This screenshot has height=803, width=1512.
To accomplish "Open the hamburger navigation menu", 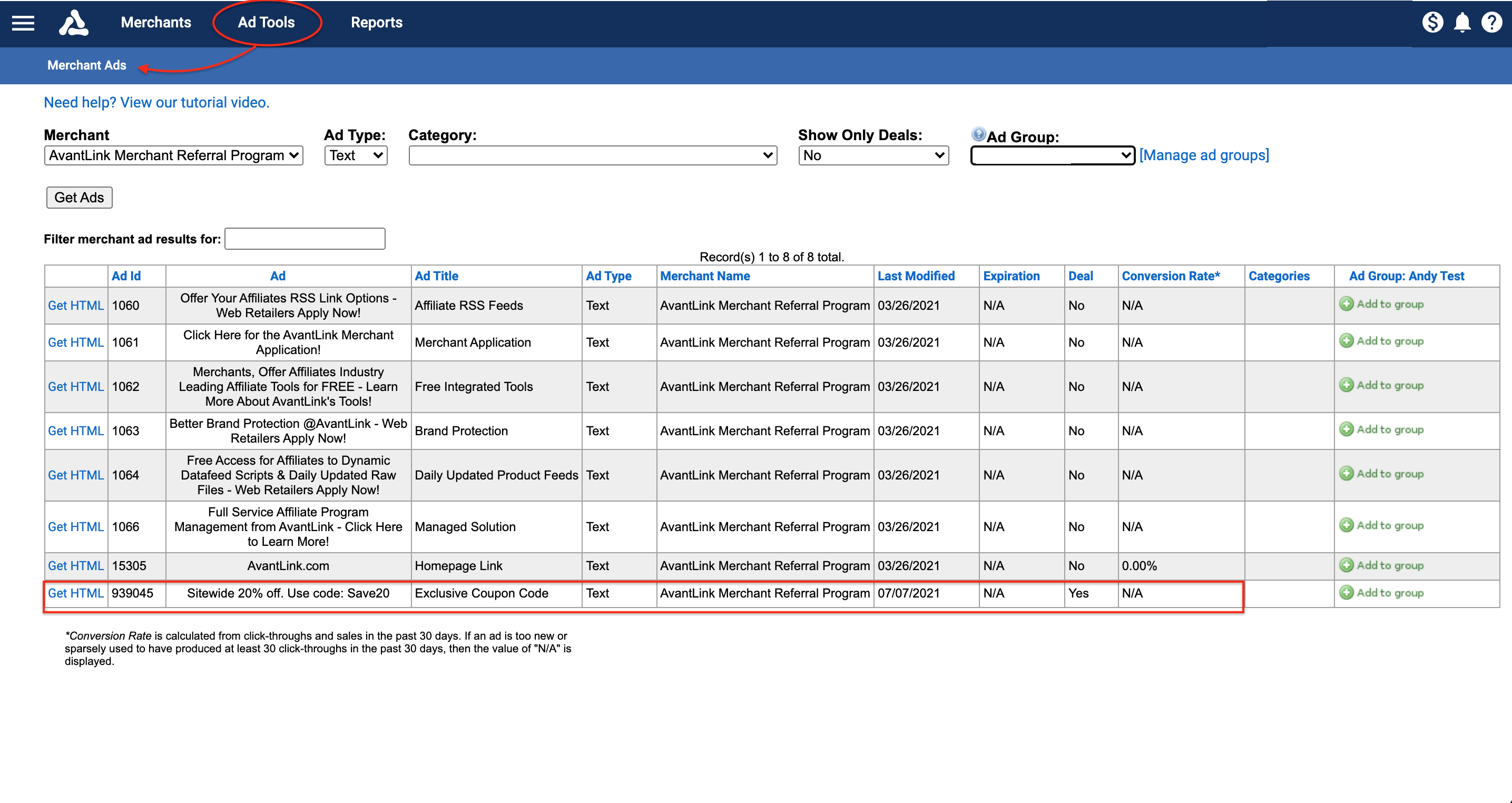I will click(23, 23).
